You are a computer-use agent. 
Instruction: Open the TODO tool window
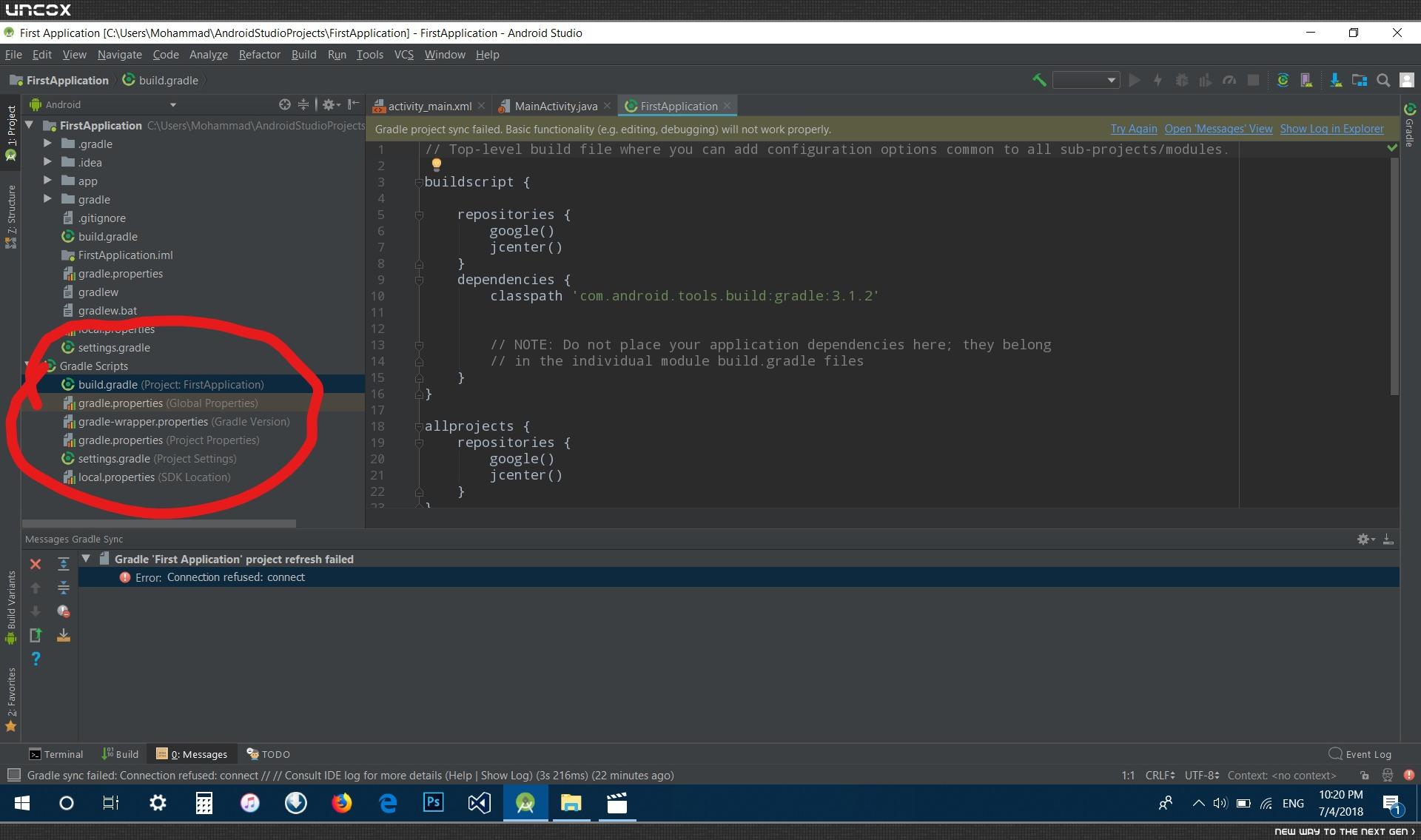(268, 754)
